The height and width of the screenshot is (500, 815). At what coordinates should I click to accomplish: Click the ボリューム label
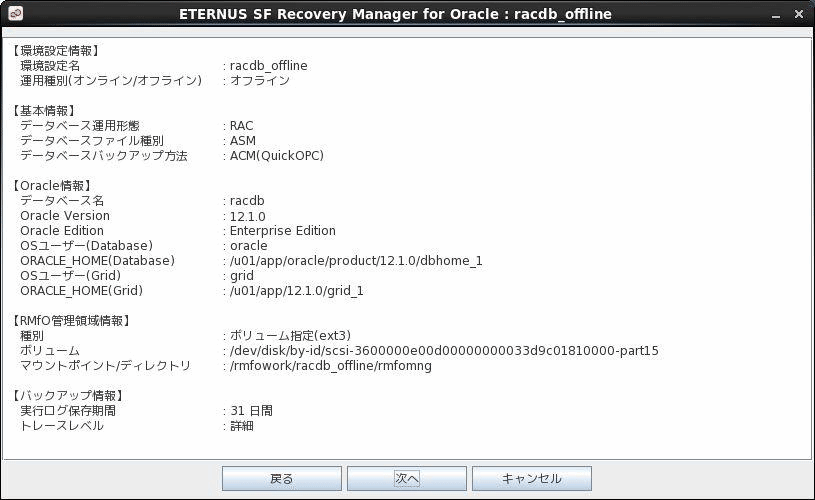(x=50, y=351)
